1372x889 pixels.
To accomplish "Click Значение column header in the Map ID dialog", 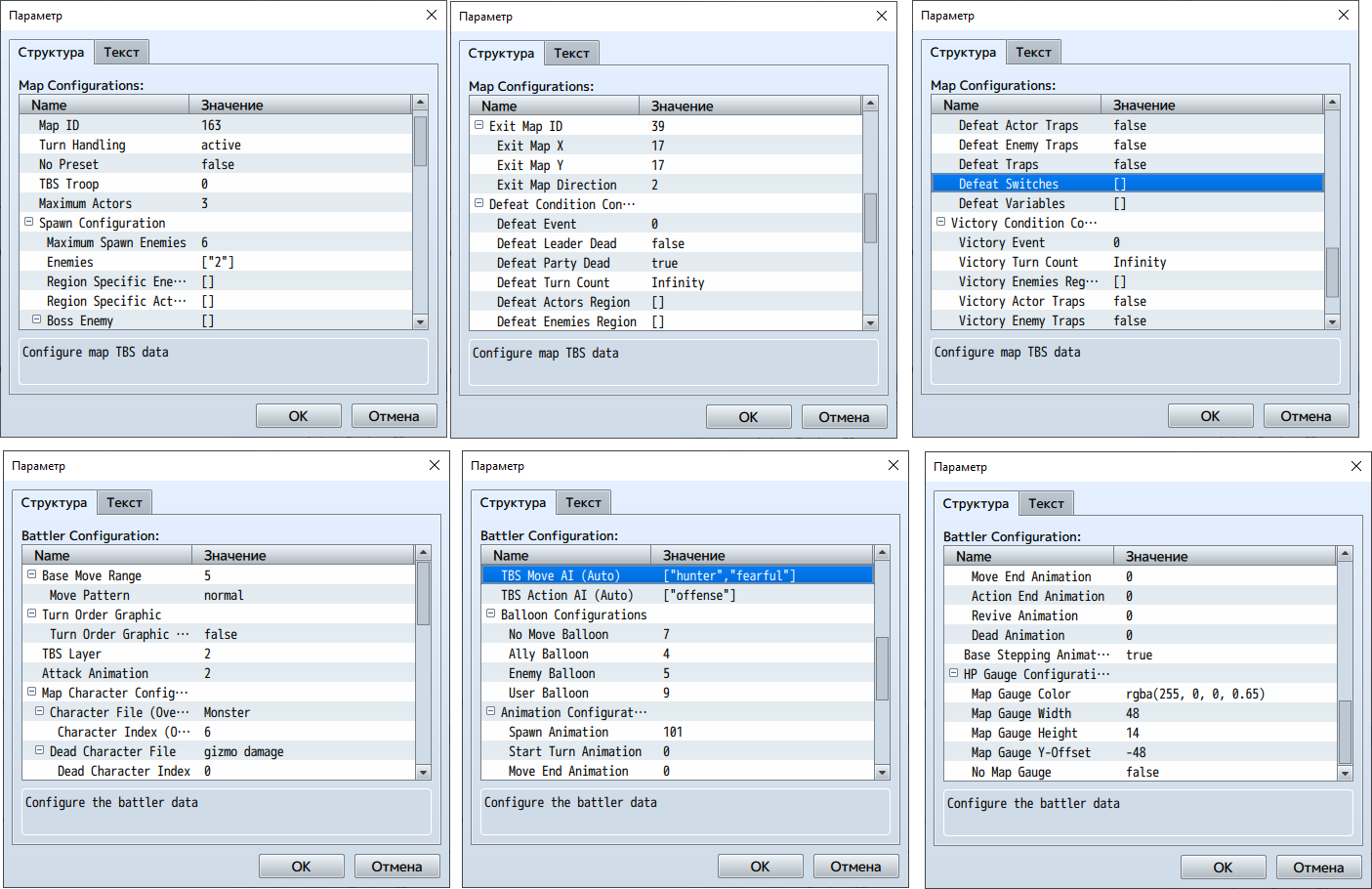I will 301,105.
